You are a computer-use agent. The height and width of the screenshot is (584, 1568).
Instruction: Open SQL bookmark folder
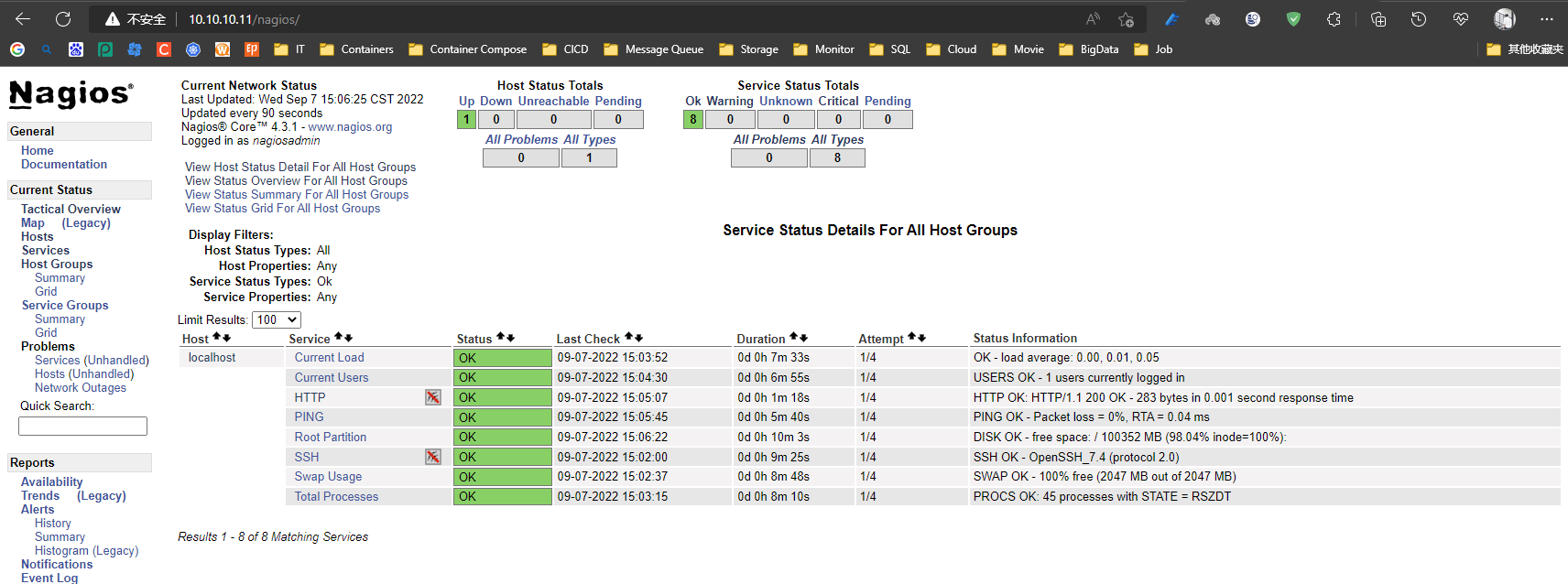pyautogui.click(x=889, y=49)
